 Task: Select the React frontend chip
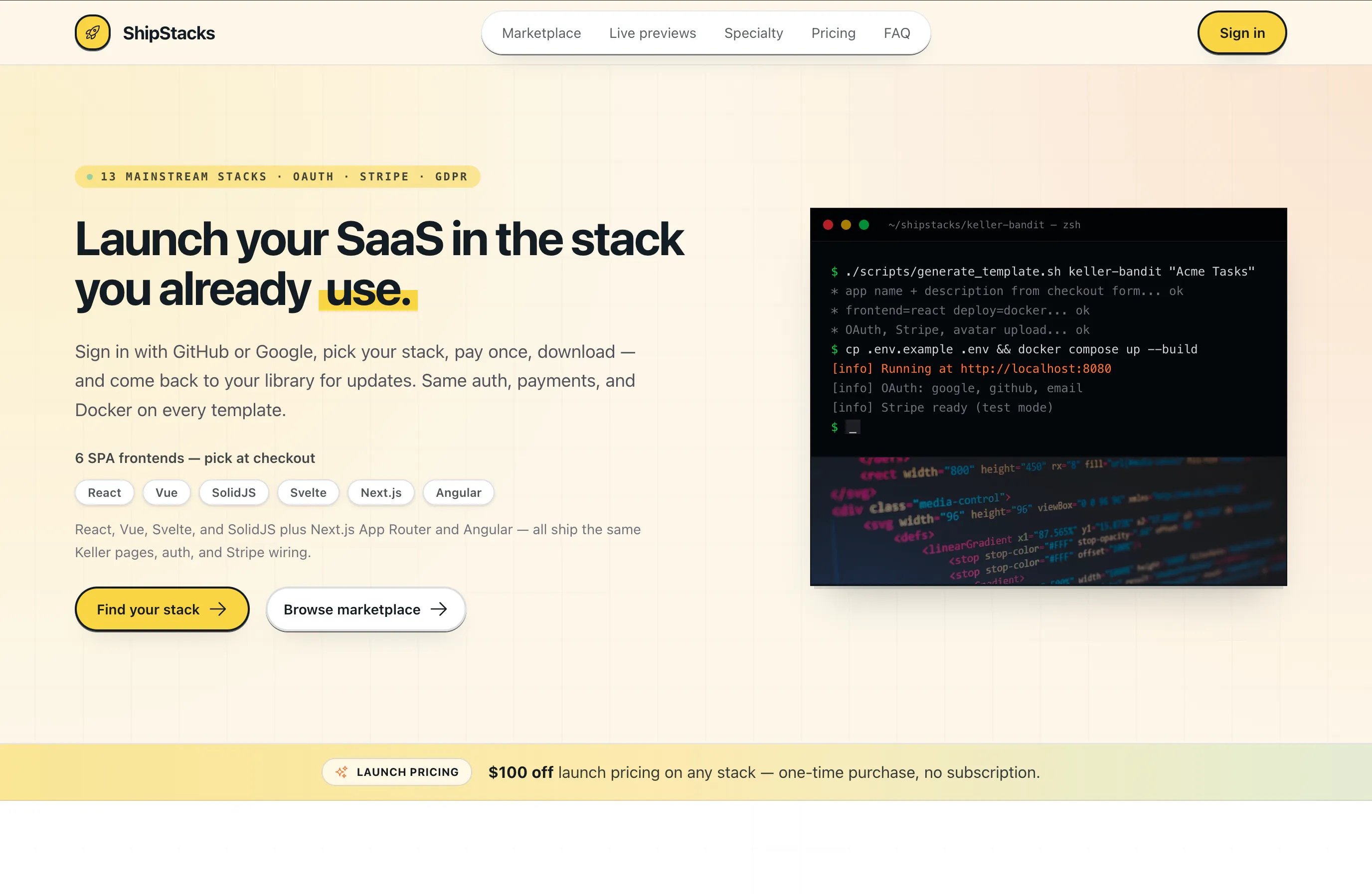click(104, 493)
